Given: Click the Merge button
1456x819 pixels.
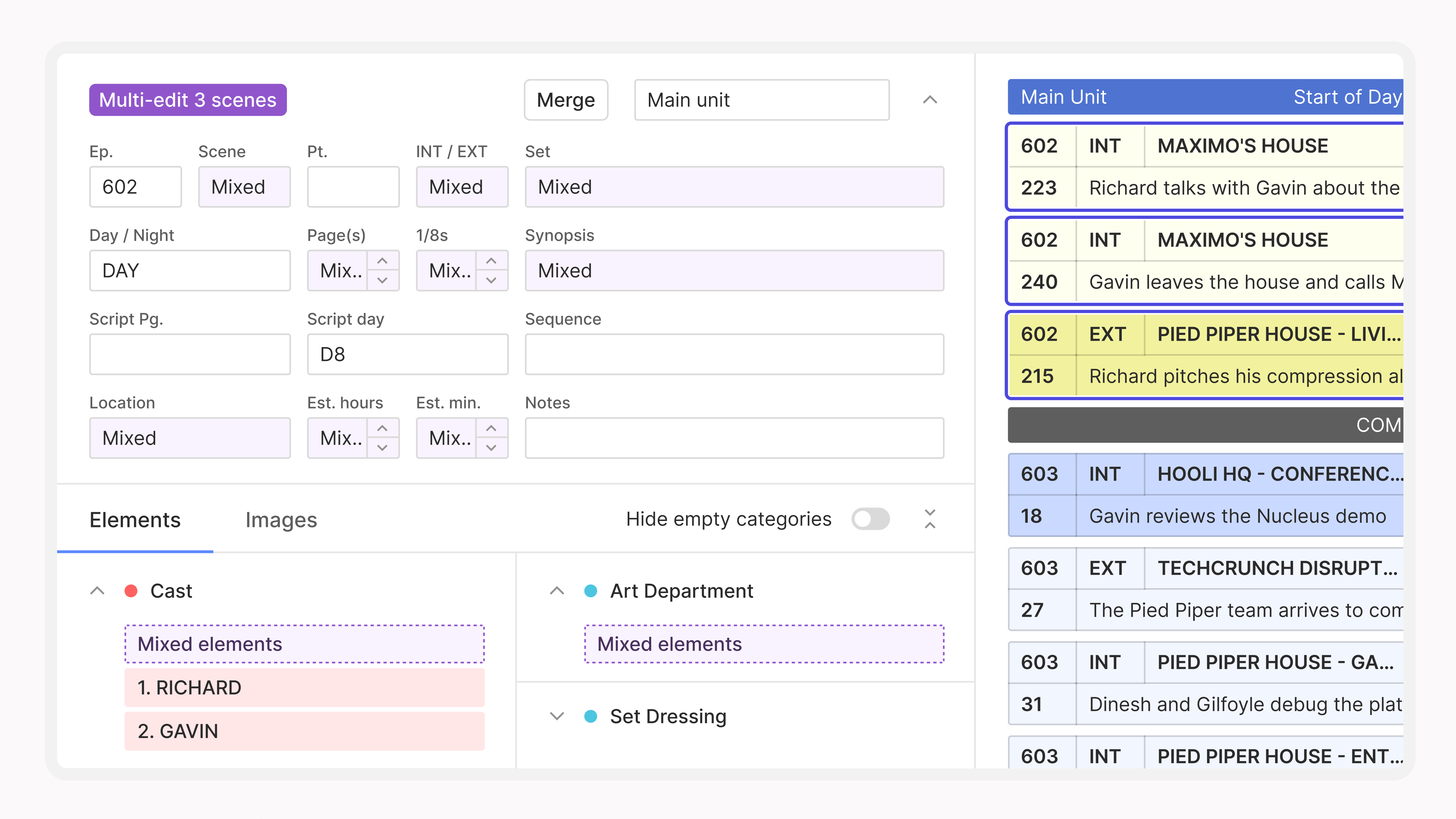Looking at the screenshot, I should point(566,100).
